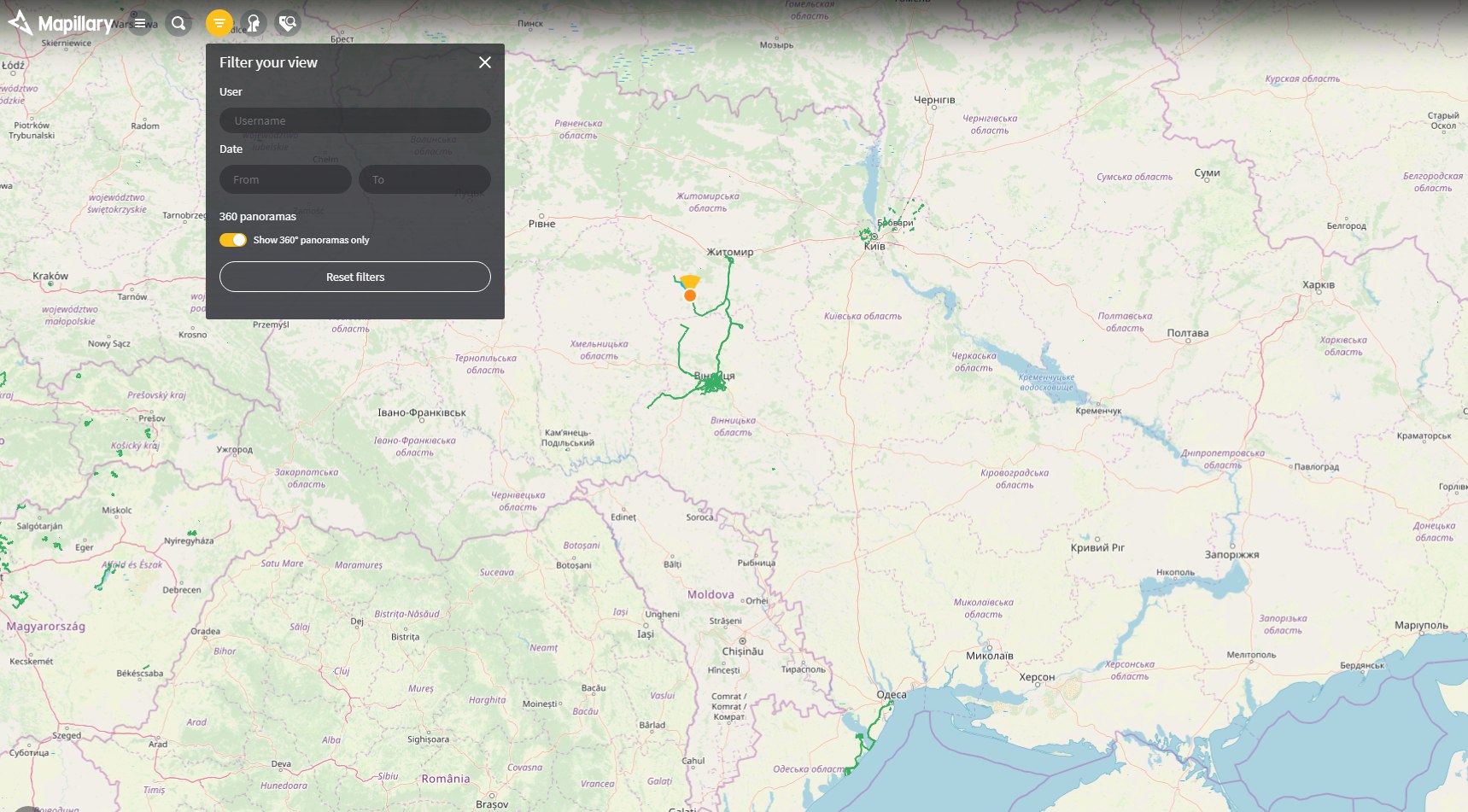
Task: Click the 'User' section label
Action: [231, 91]
